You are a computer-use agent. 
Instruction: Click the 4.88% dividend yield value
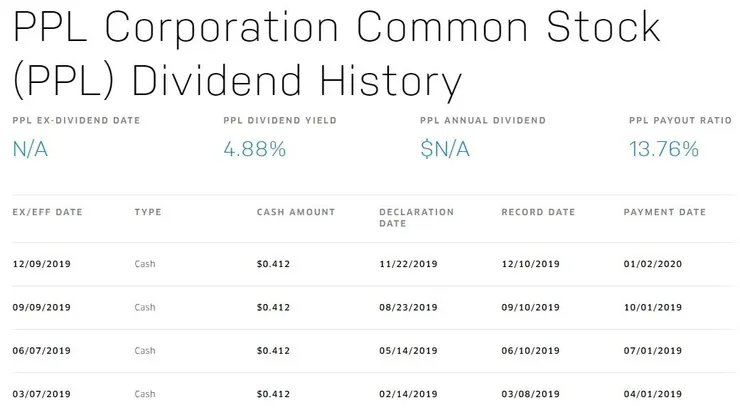click(x=255, y=149)
